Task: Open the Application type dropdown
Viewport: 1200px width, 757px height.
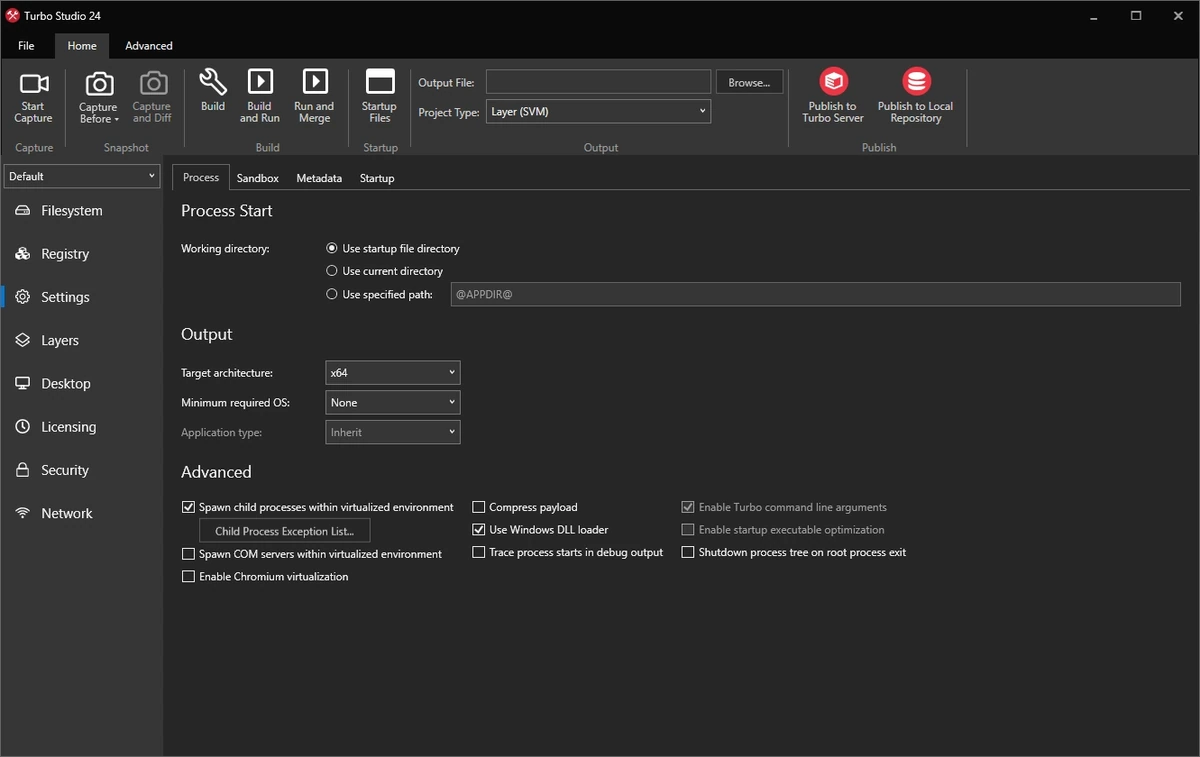Action: (x=393, y=432)
